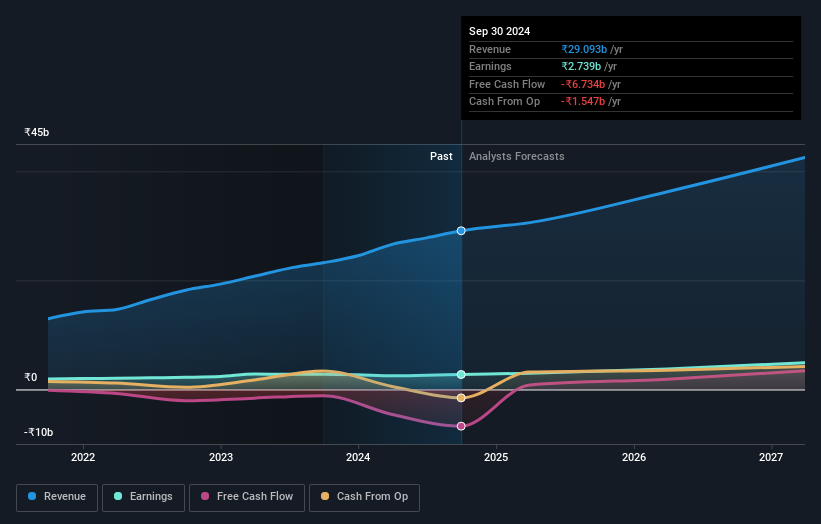Click the Cash From Op label in tooltip
821x524 pixels.
(504, 102)
